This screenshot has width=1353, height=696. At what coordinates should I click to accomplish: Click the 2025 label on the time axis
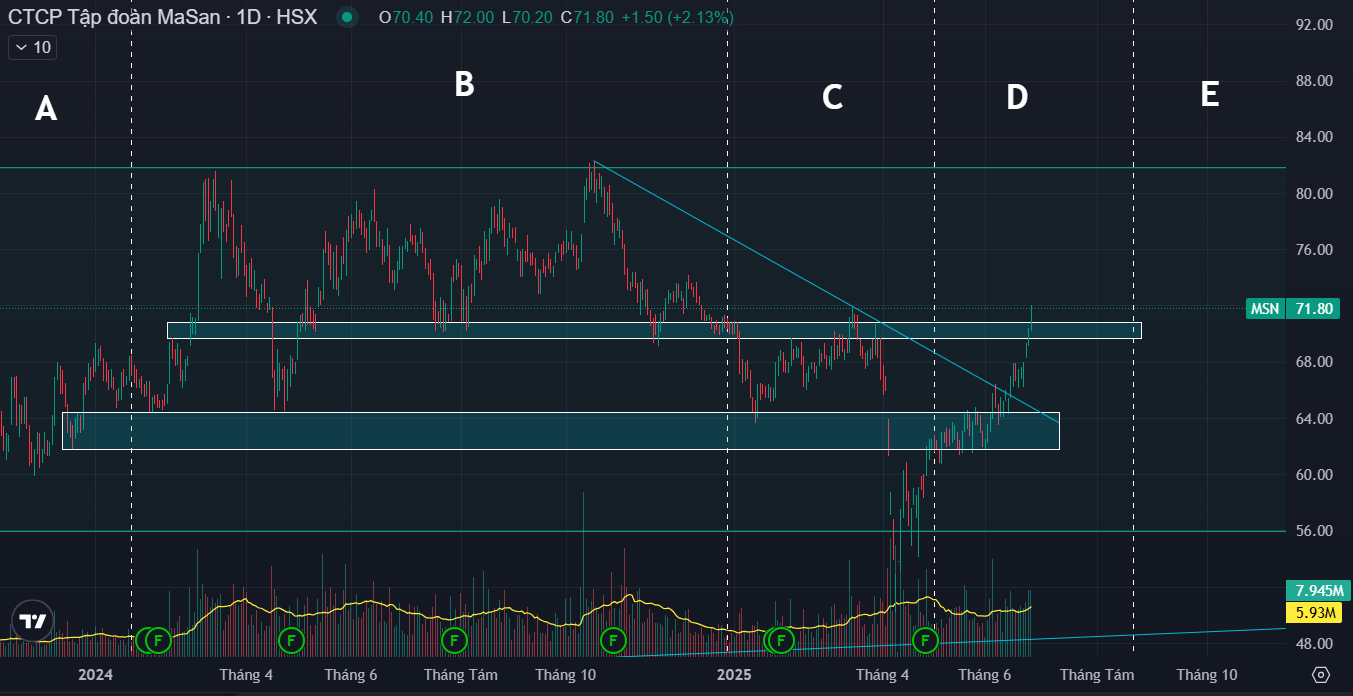[734, 675]
